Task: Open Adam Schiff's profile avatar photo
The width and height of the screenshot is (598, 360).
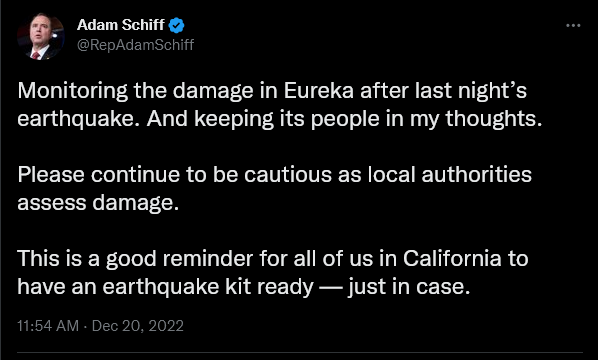Action: pos(40,37)
